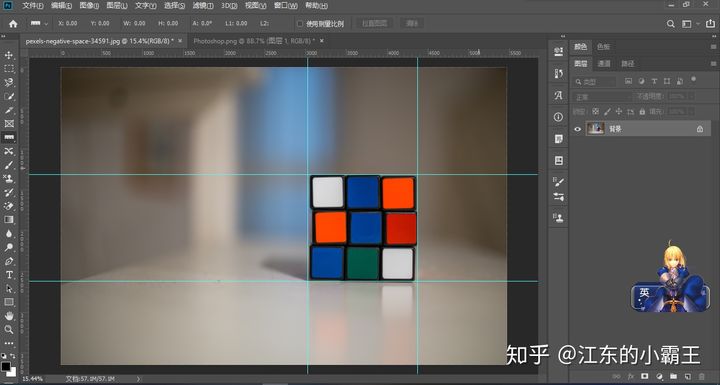Select the History Brush tool
The image size is (720, 385).
coord(9,192)
